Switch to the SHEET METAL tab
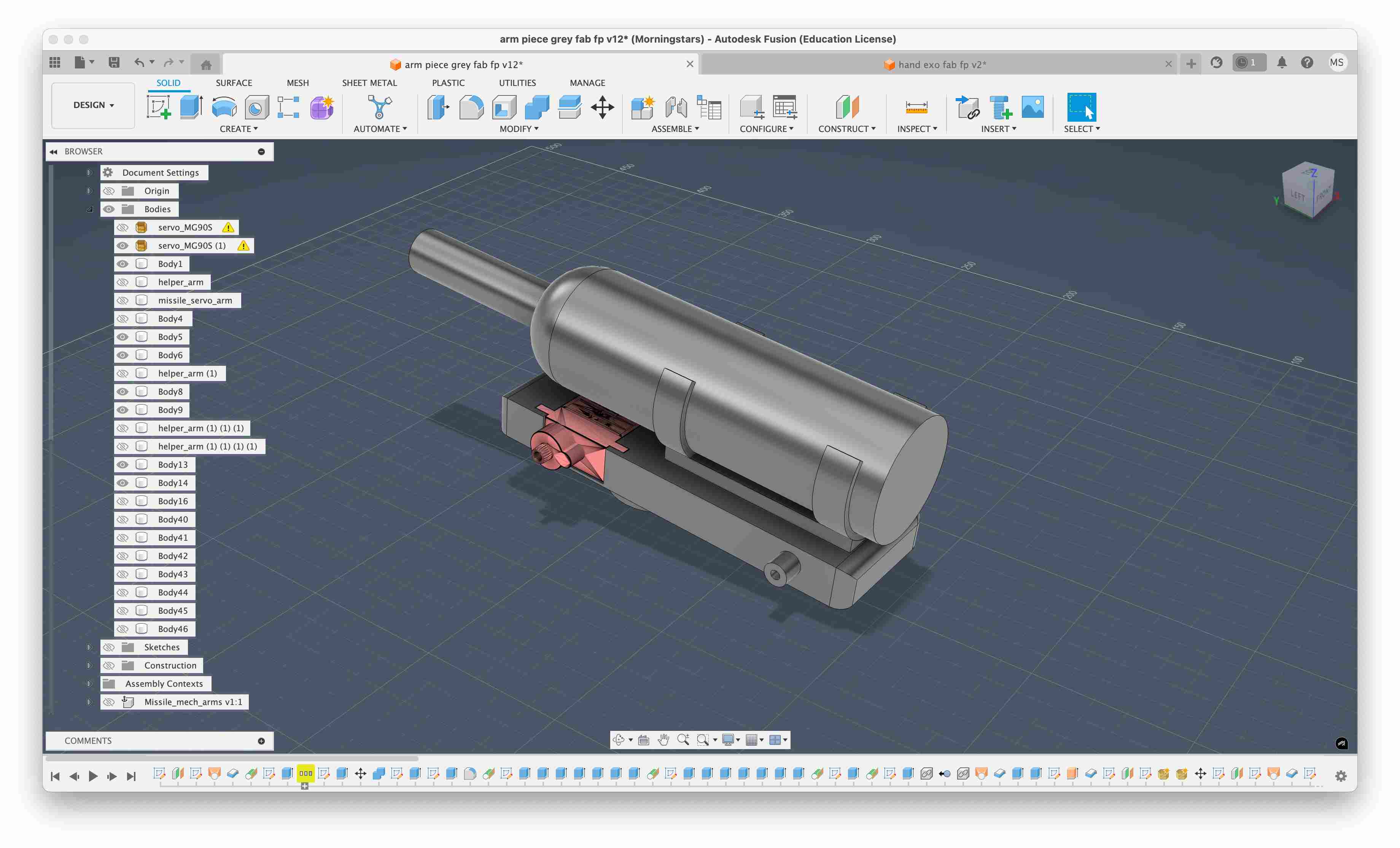The height and width of the screenshot is (848, 1400). tap(369, 83)
